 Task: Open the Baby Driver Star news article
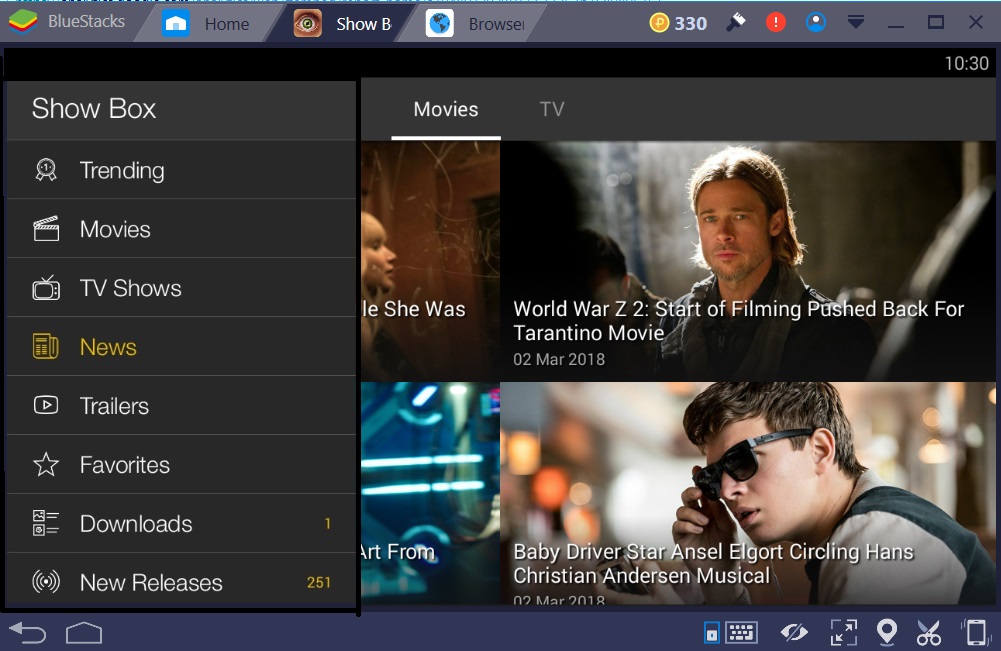748,493
